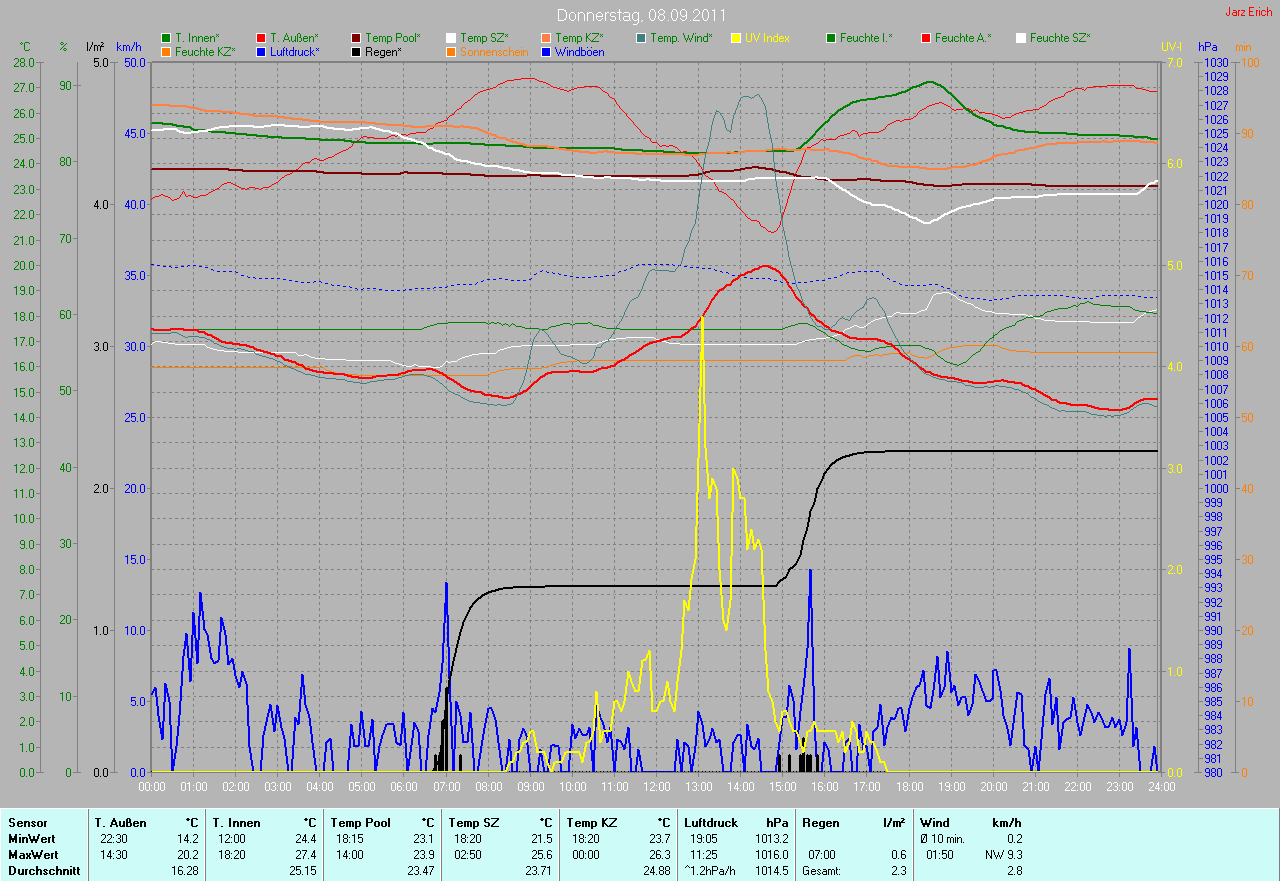Click the T. Außen average value 16.28
Viewport: 1280px width, 881px height.
184,871
